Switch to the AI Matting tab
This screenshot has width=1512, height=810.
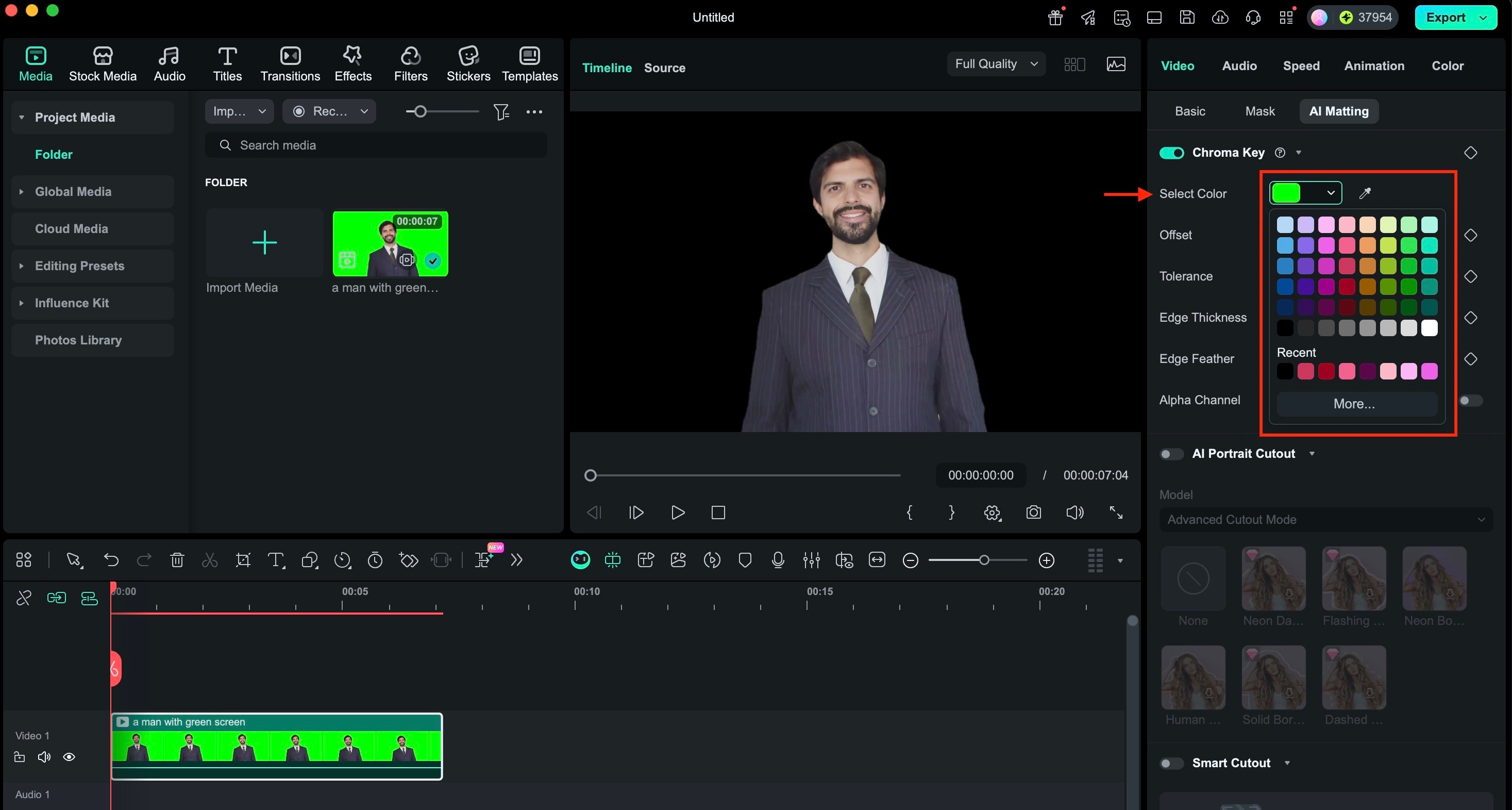[x=1338, y=111]
